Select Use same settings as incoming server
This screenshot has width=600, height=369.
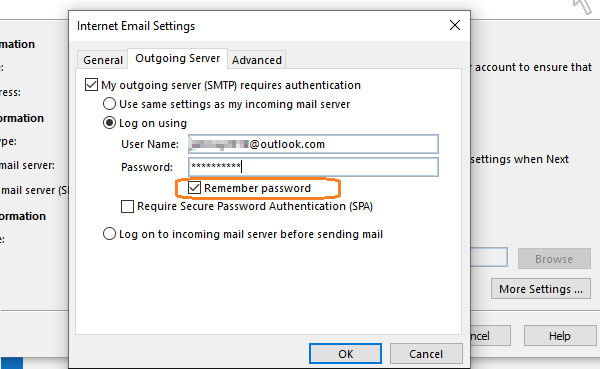tap(109, 104)
